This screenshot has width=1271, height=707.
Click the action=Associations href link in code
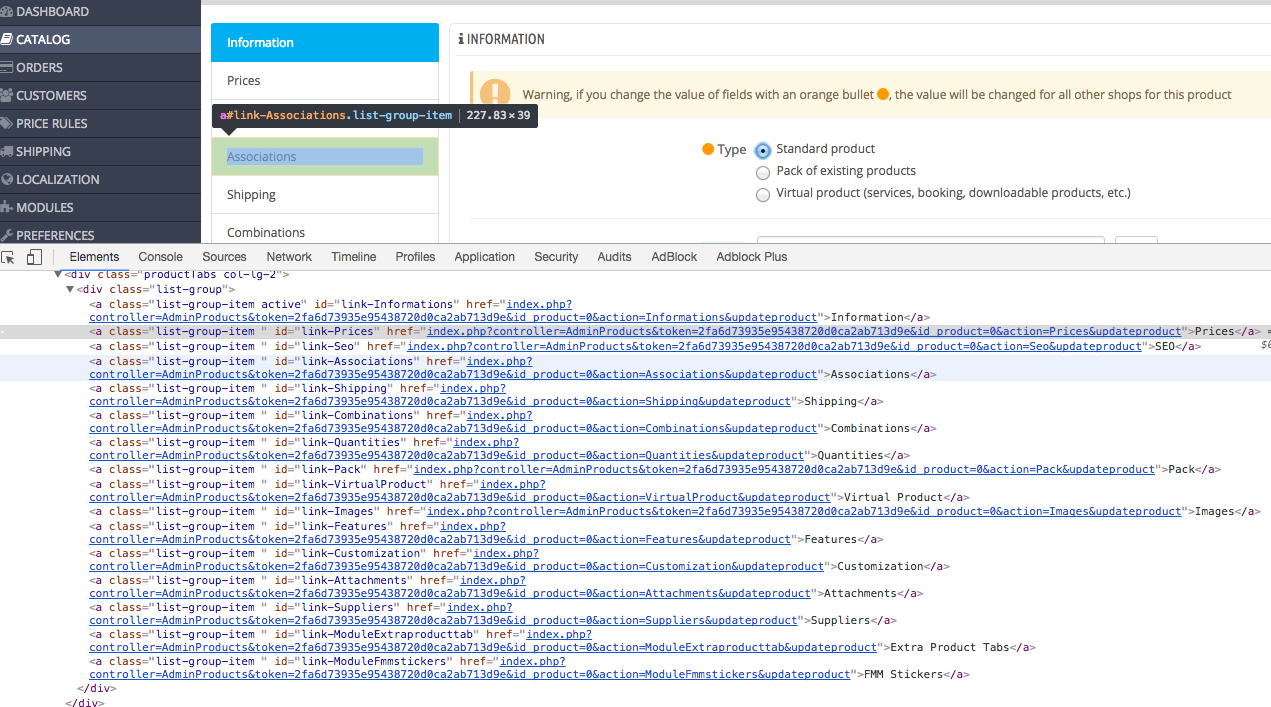tap(453, 375)
